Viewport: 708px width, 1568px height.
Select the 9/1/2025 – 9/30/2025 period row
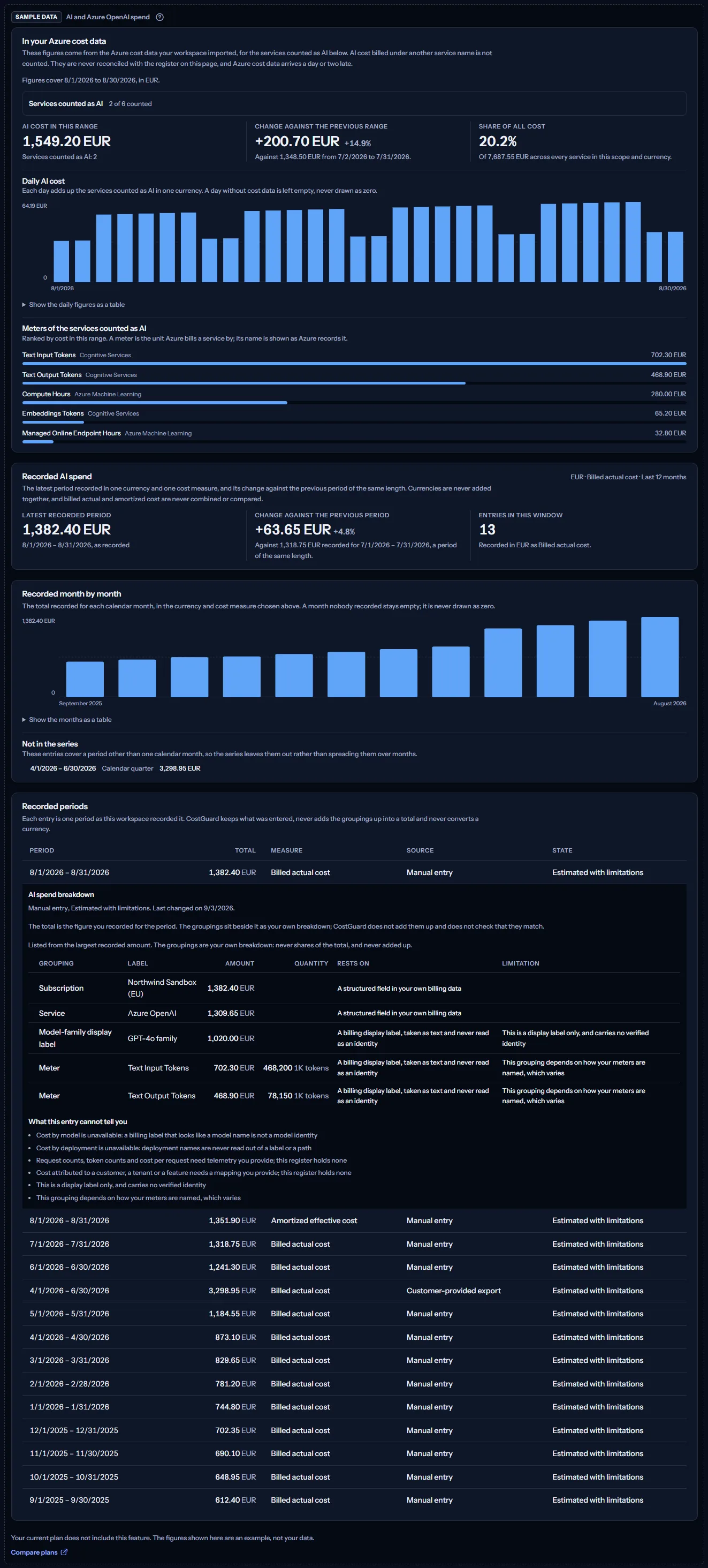[354, 1500]
